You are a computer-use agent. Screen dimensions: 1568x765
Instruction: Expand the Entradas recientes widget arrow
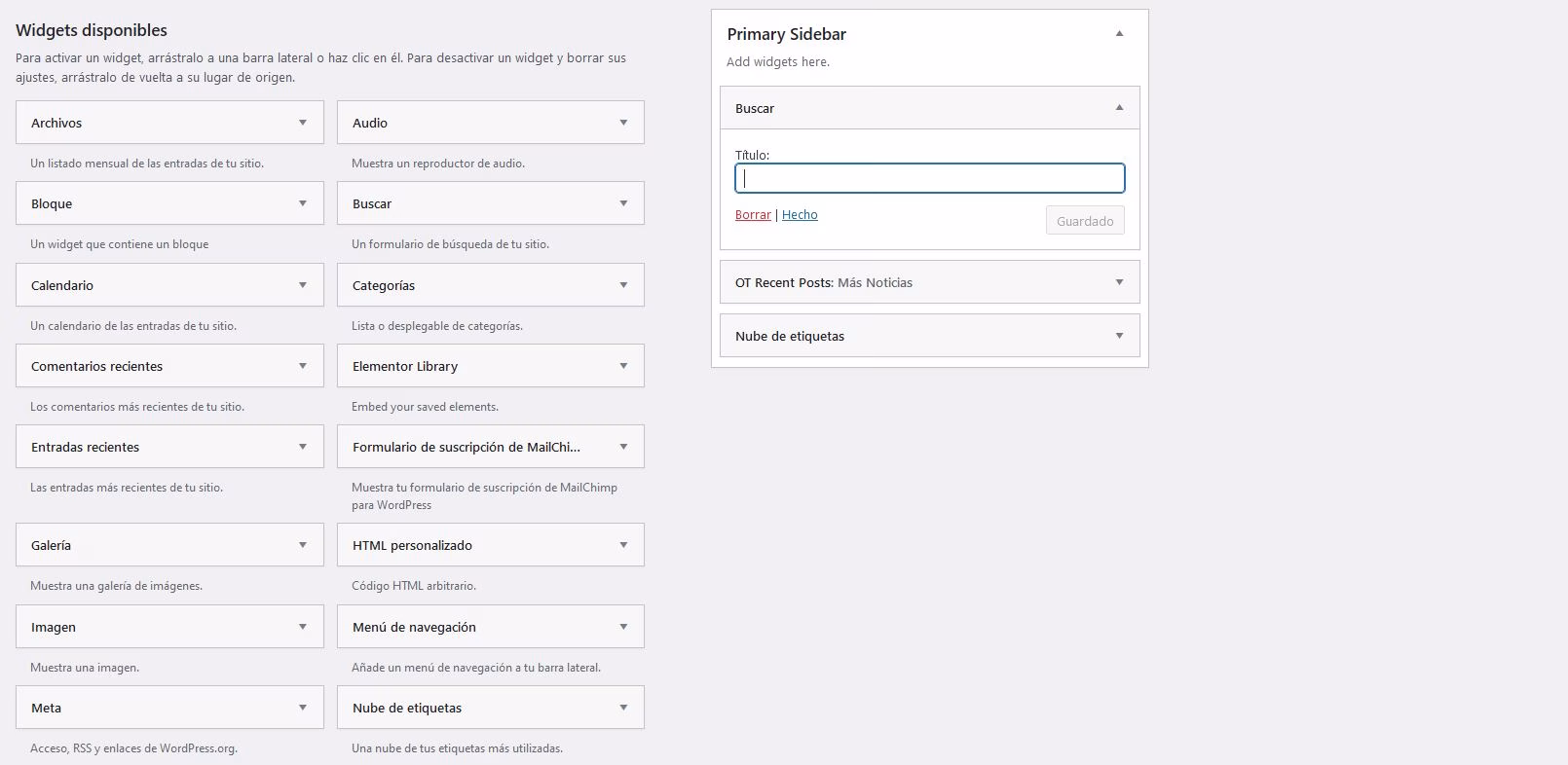pos(303,447)
